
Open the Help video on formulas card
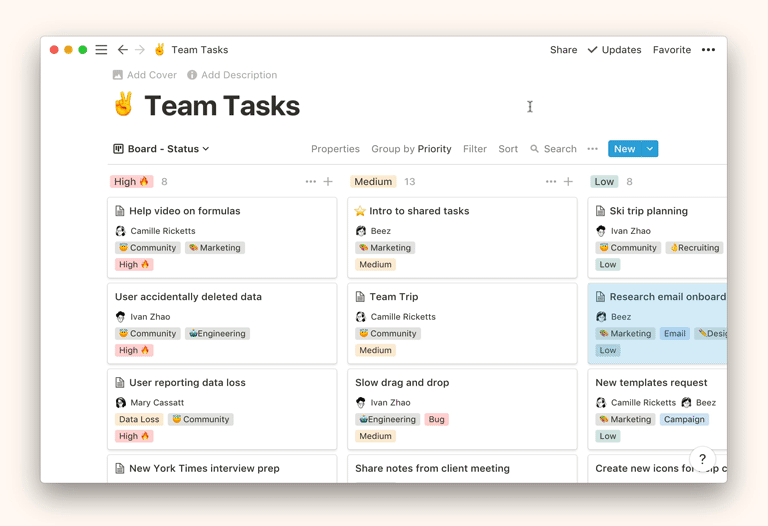click(184, 211)
